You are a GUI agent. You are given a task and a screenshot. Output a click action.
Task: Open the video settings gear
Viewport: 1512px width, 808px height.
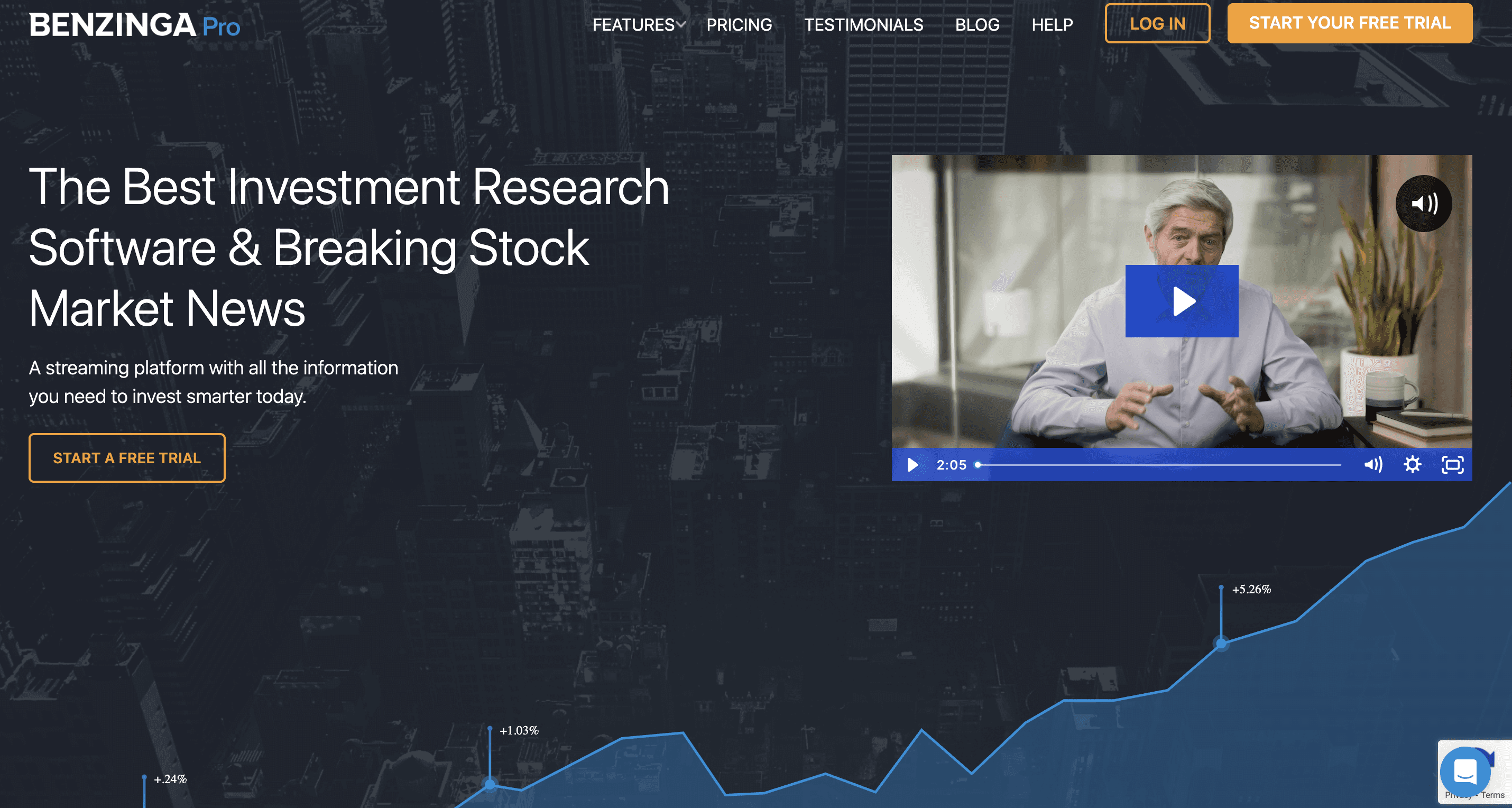click(x=1412, y=465)
